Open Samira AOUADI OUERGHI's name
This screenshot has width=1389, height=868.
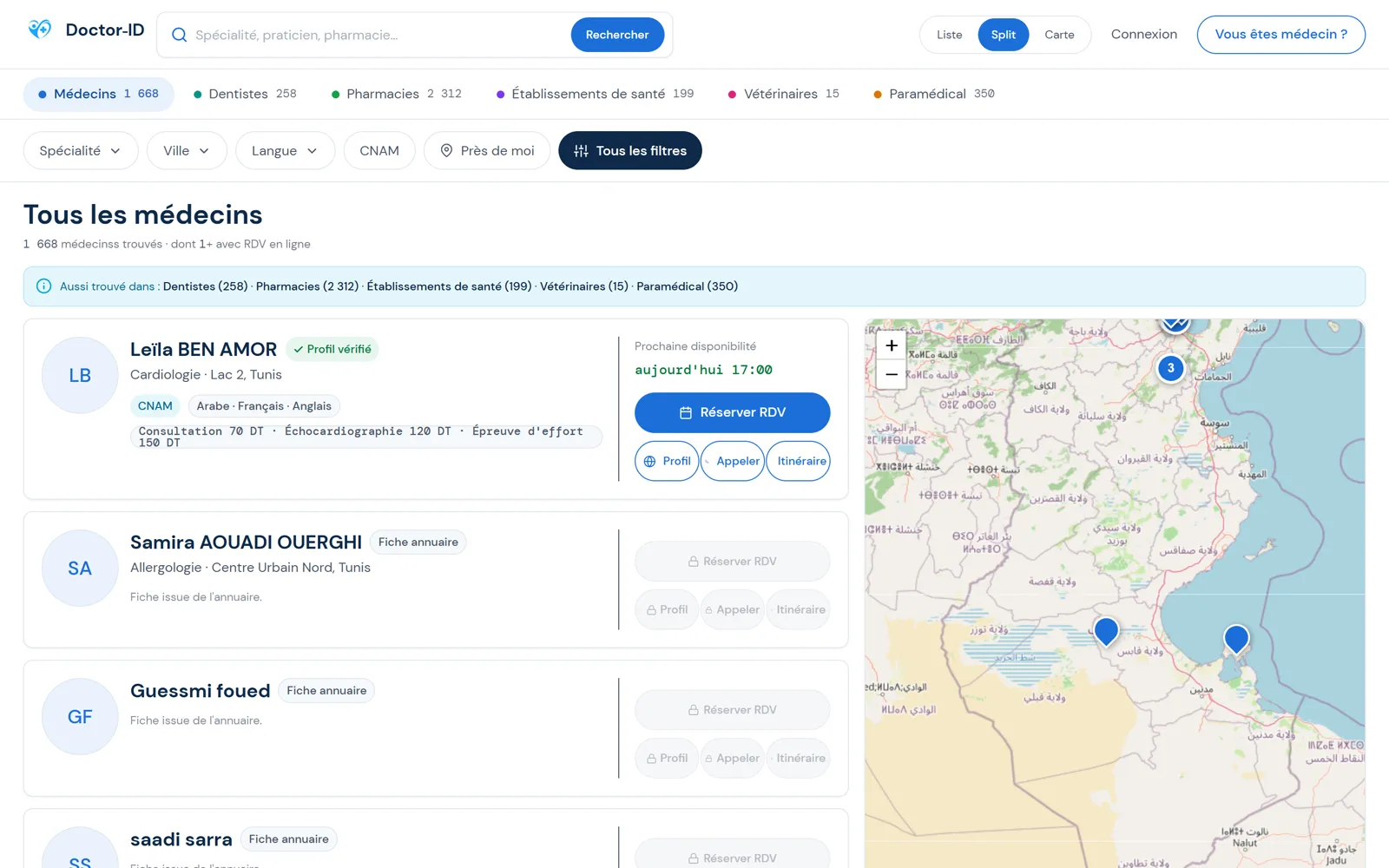(246, 542)
